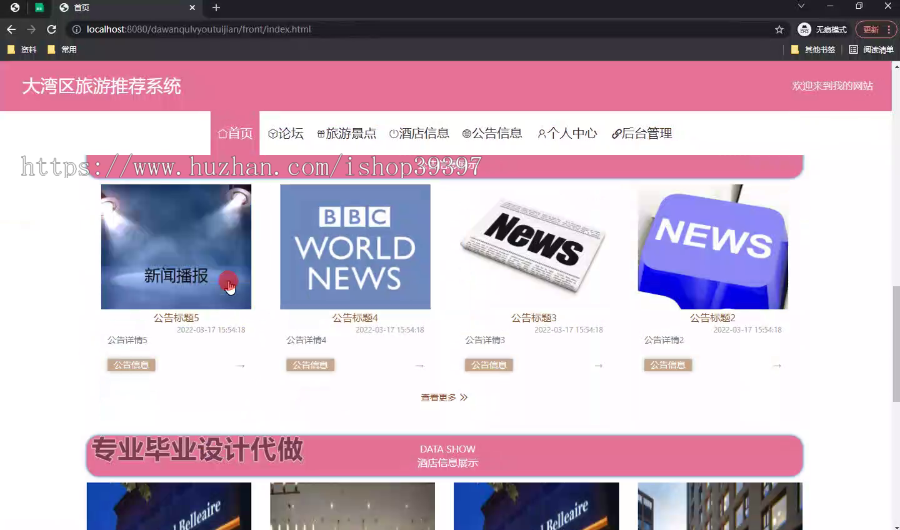Screen dimensions: 900x530
Task: Open the 其他书签 bookmarks folder
Action: [x=813, y=49]
